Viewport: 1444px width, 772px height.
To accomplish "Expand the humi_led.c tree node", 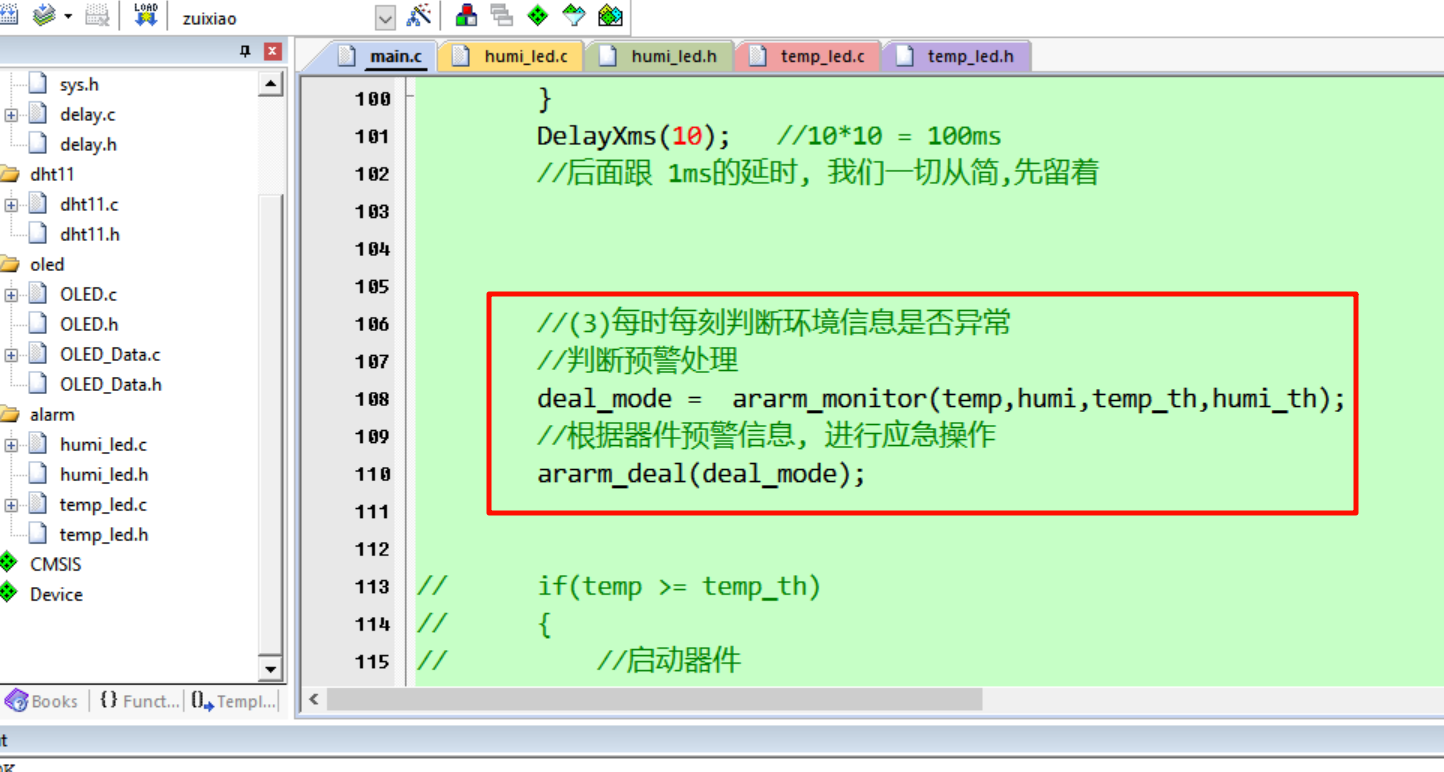I will point(11,445).
